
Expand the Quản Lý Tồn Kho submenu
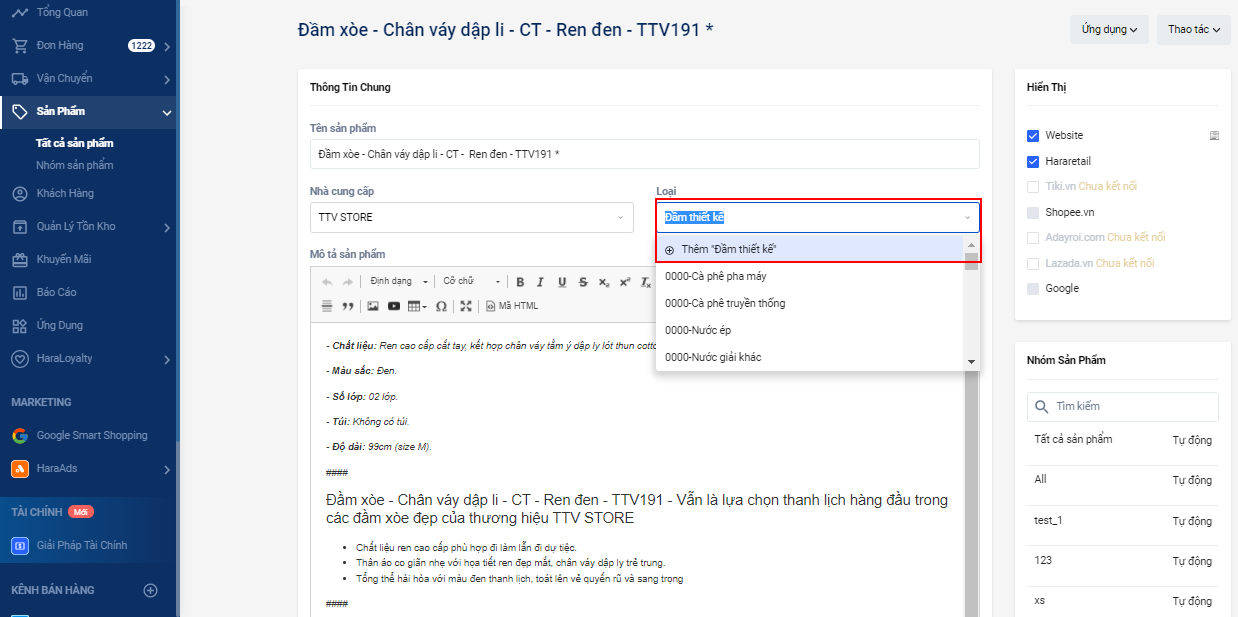point(167,227)
